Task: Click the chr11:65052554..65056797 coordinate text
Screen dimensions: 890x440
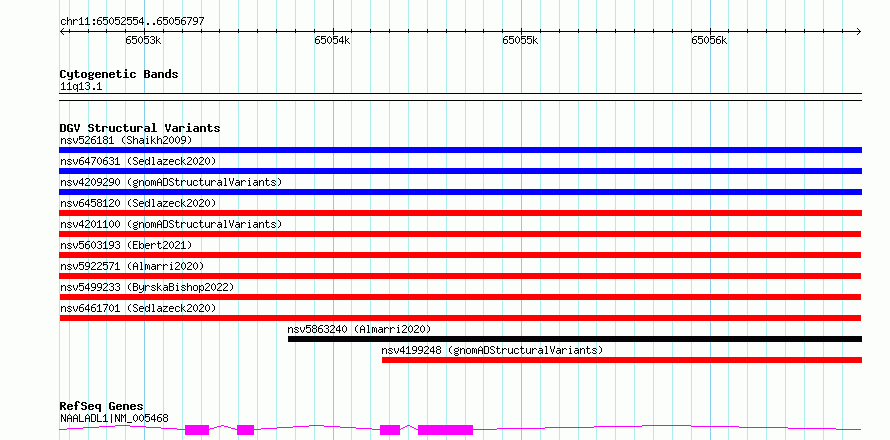Action: click(132, 22)
